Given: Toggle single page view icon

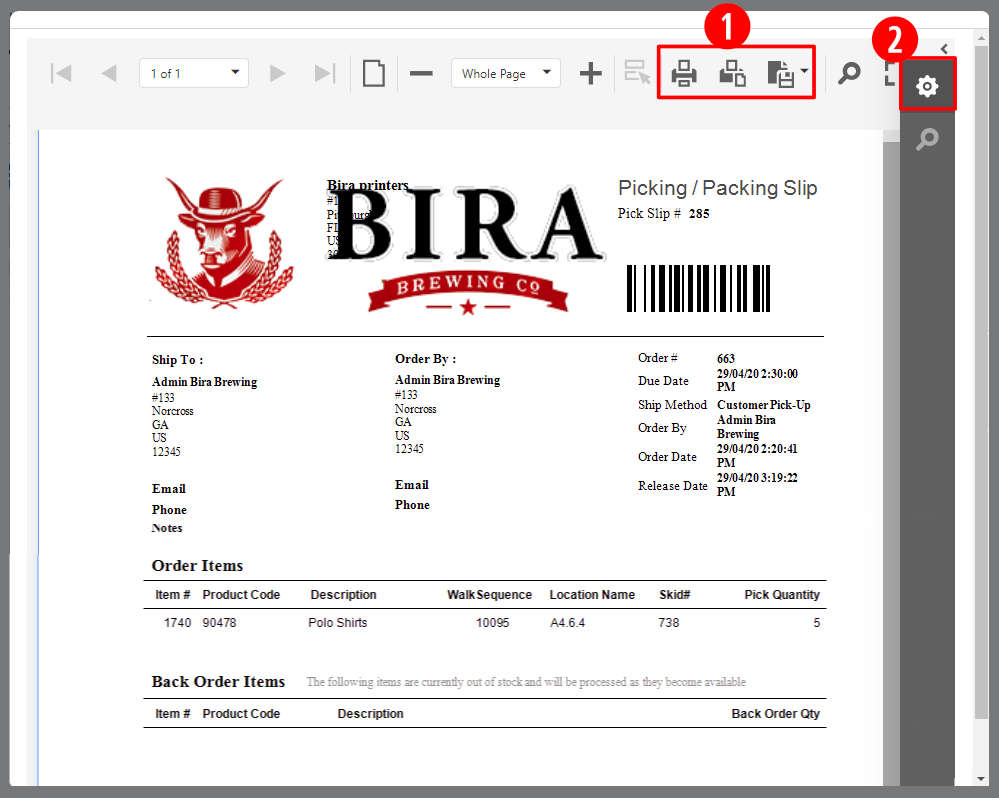Looking at the screenshot, I should [x=374, y=73].
